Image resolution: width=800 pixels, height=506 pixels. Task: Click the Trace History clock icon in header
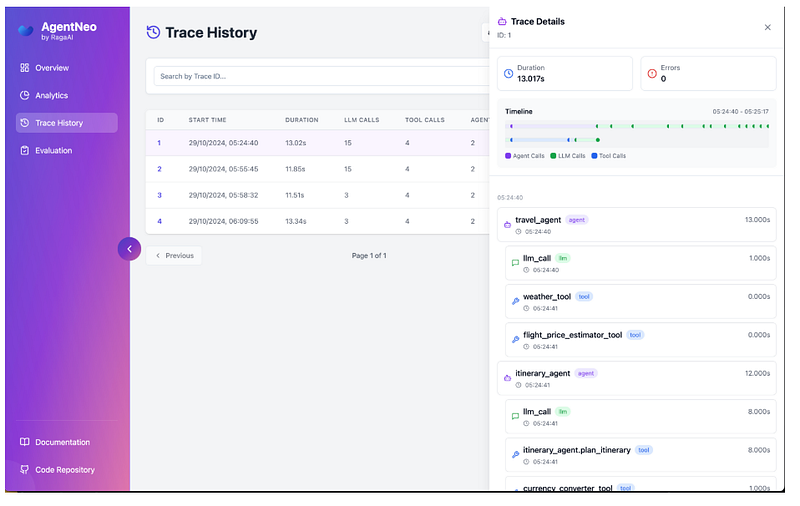(153, 33)
